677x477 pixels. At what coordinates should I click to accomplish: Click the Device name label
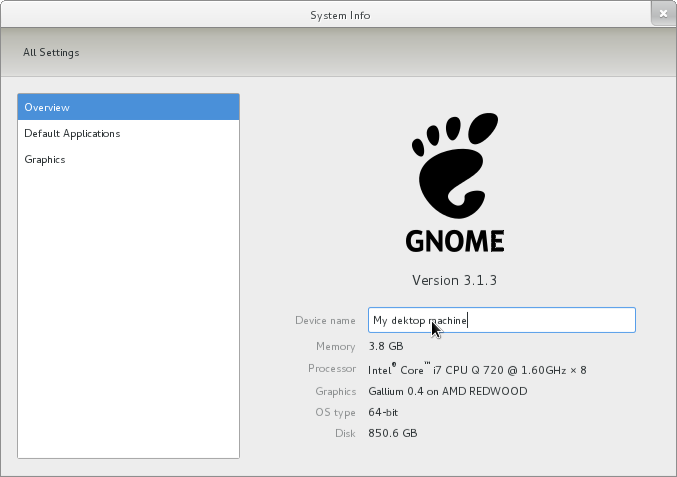[325, 320]
